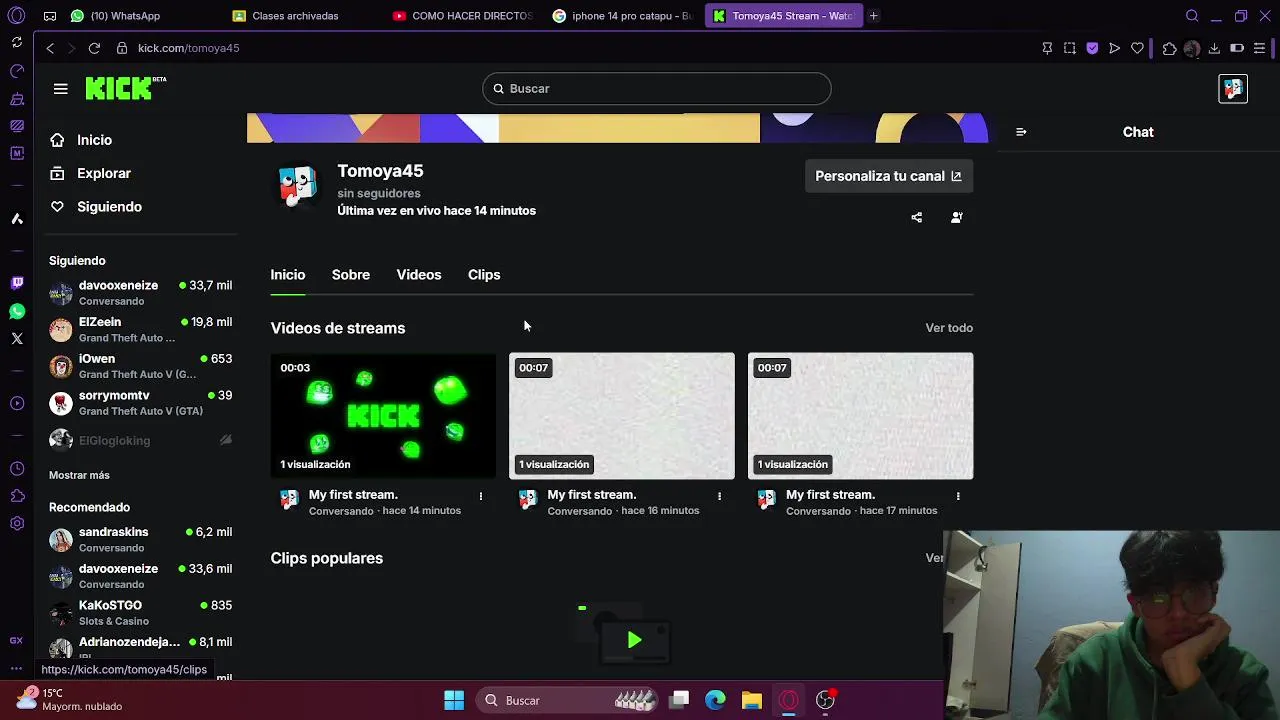Switch to the Sobre tab
Screen dimensions: 1280x720
351,275
